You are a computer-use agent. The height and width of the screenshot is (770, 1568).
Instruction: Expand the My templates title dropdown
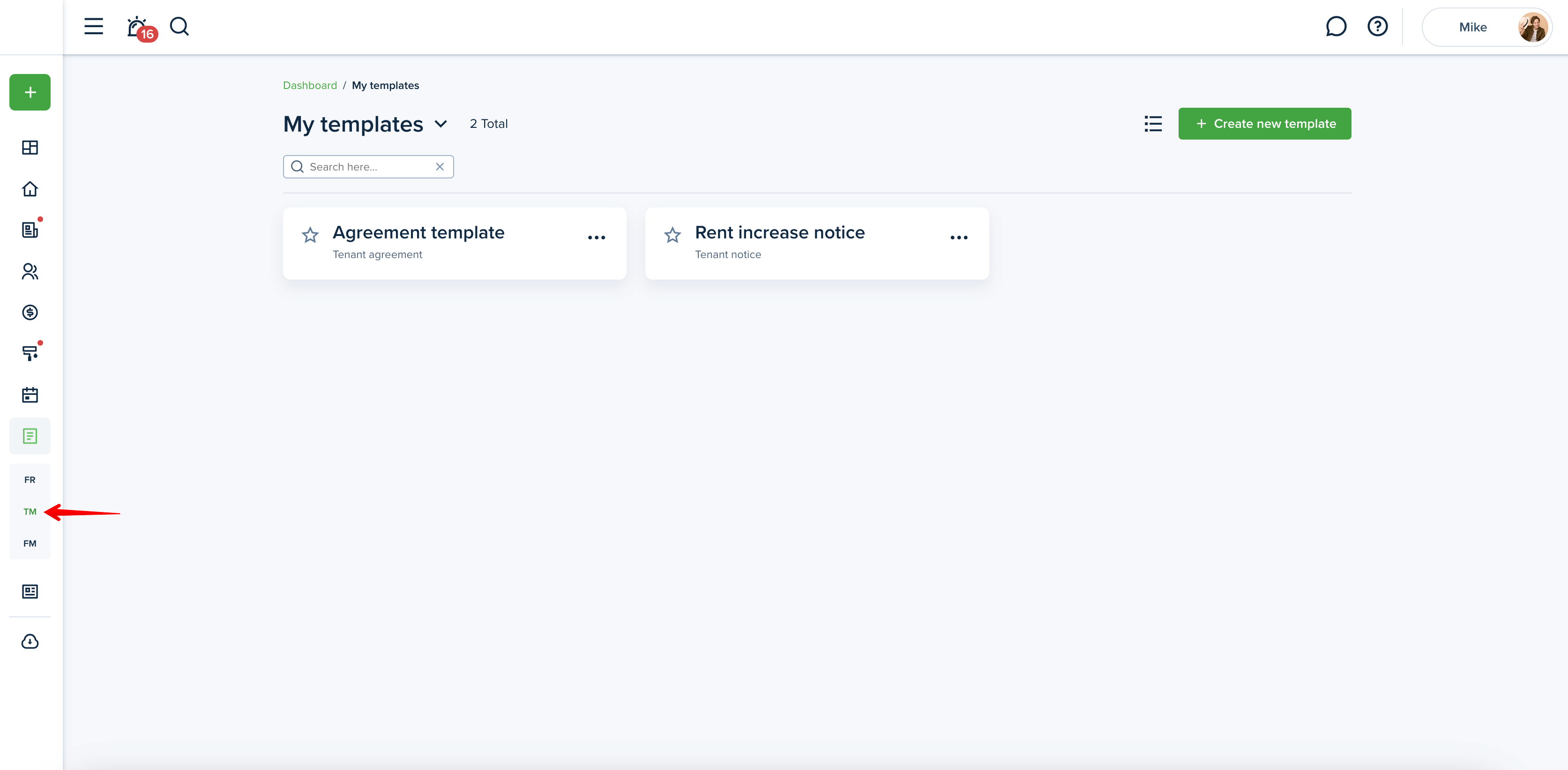[x=441, y=124]
